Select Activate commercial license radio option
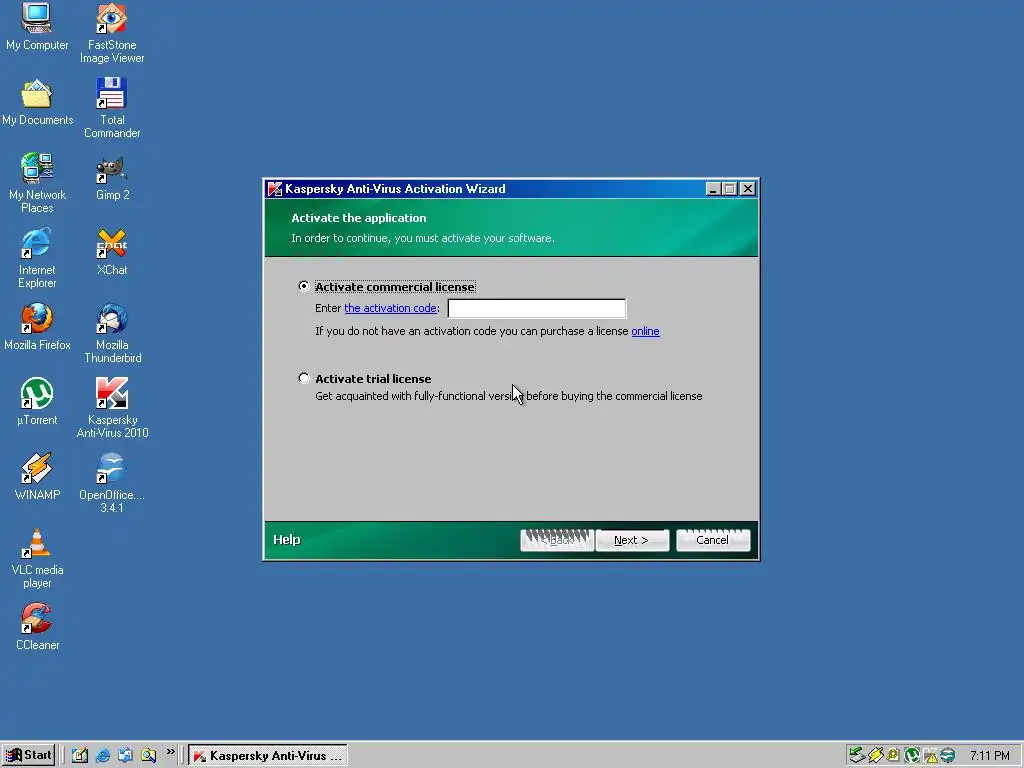Viewport: 1024px width, 768px height. pos(304,286)
